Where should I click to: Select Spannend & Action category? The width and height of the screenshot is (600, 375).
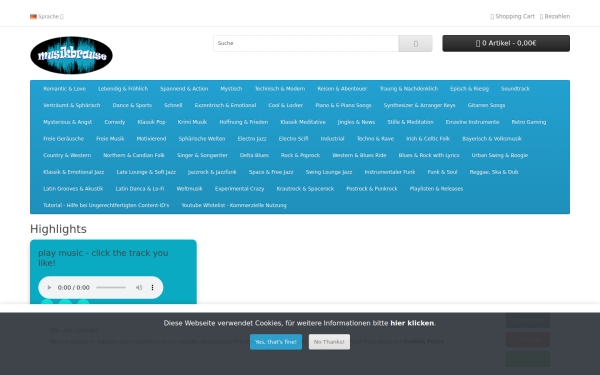tap(184, 89)
